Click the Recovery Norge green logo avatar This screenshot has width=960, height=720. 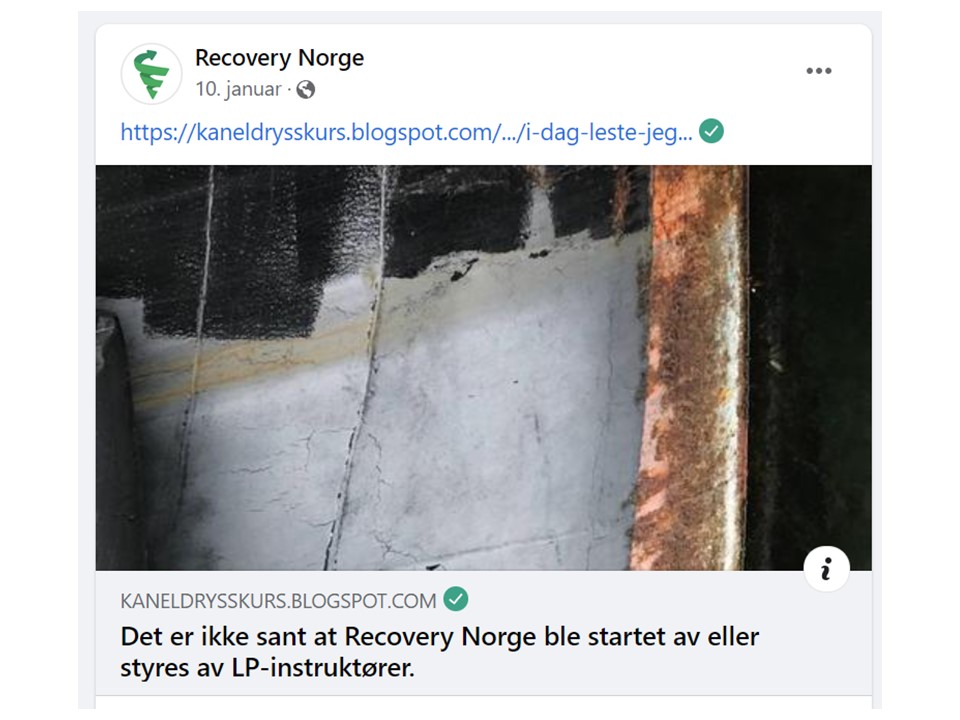pos(151,73)
